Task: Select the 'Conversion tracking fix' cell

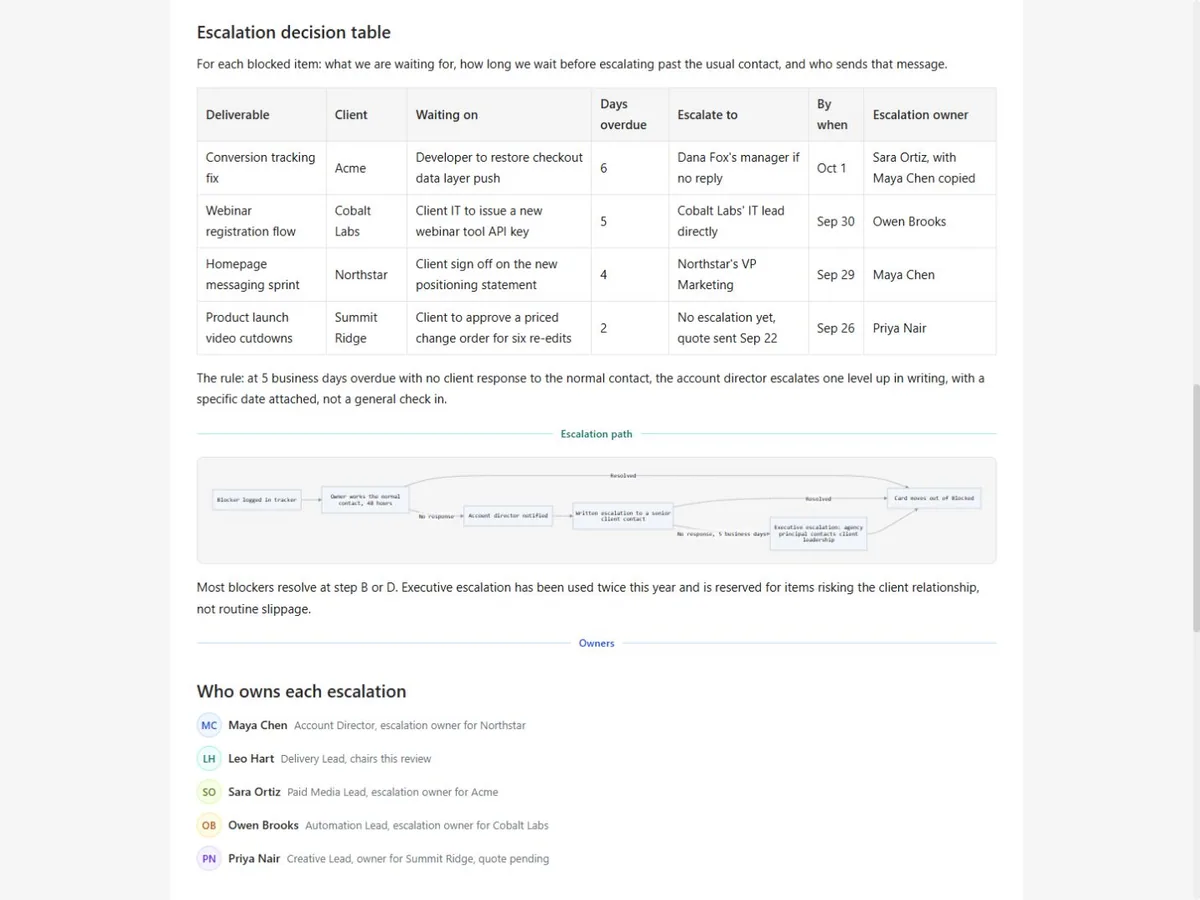Action: 262,168
